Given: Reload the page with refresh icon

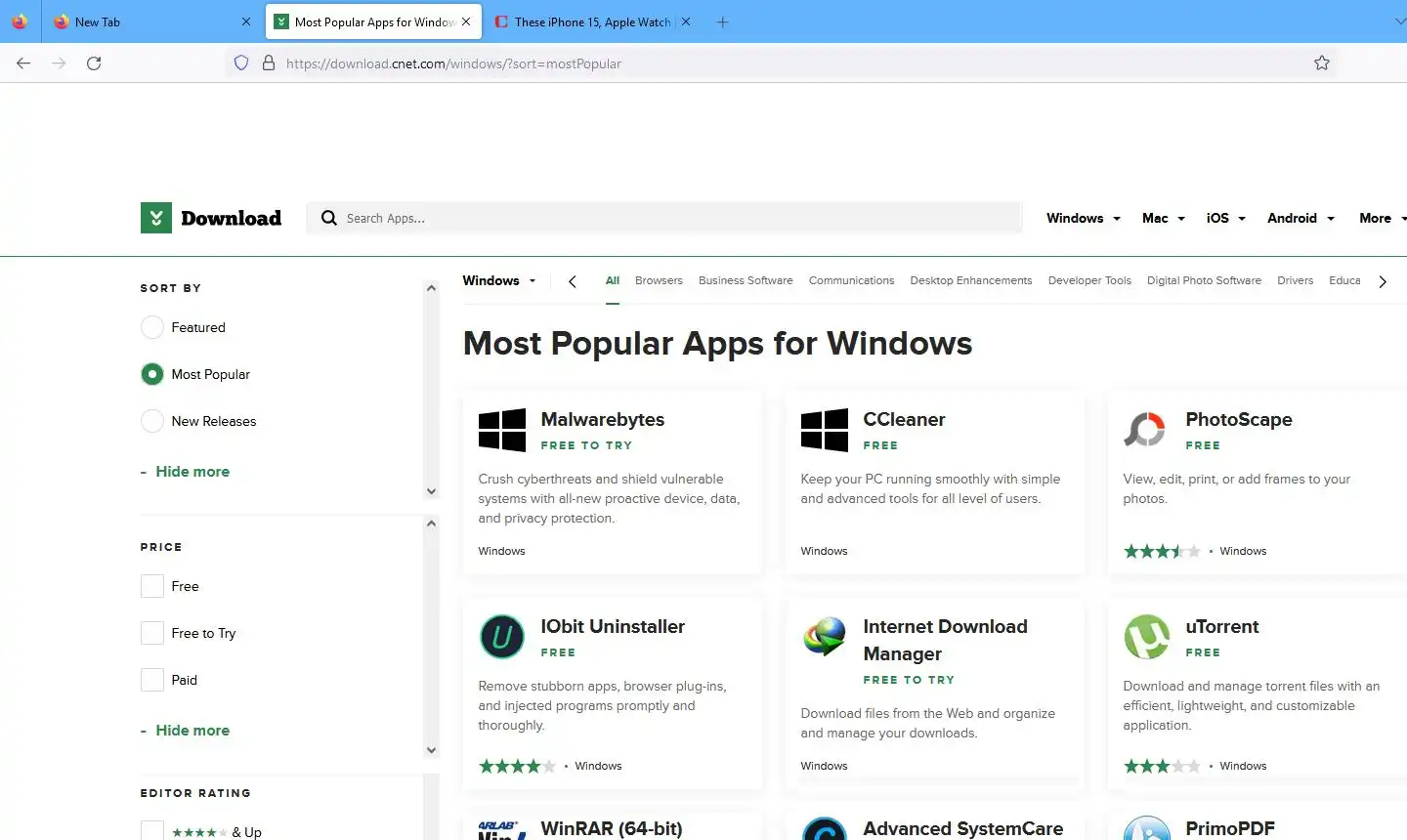Looking at the screenshot, I should point(94,63).
